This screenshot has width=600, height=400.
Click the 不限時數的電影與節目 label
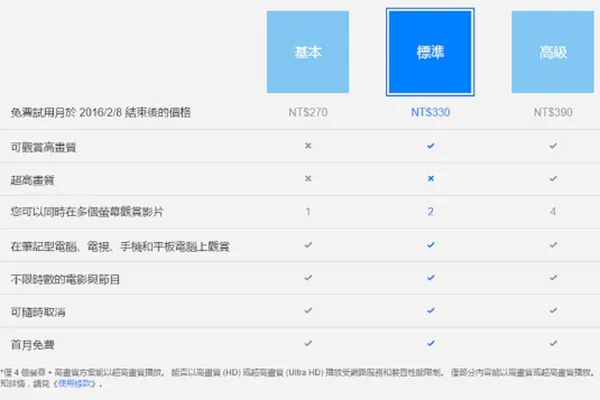65,279
